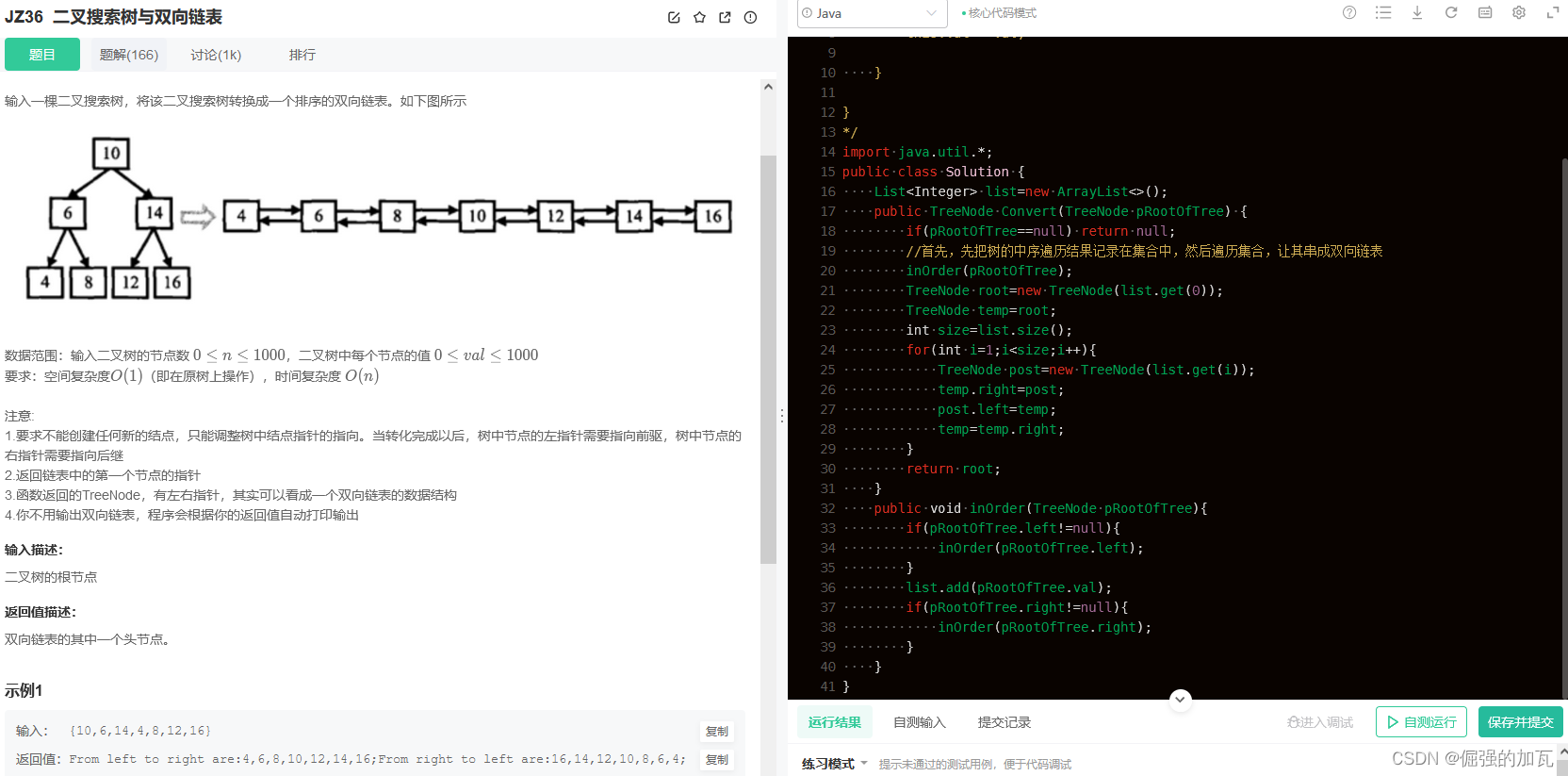Collapse the editor with the round chevron button

click(1180, 700)
